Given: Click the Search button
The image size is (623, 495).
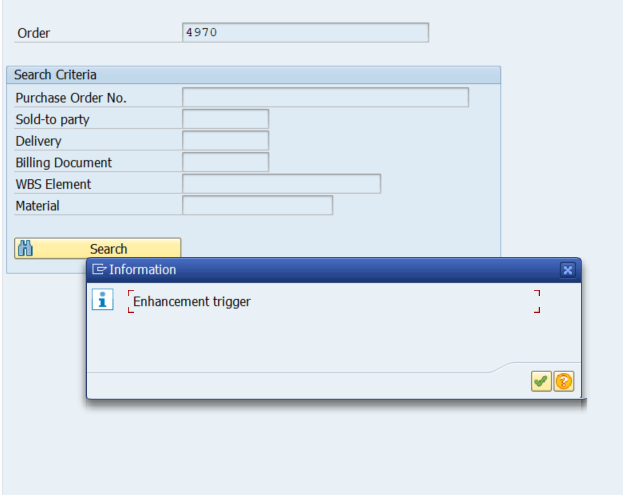Looking at the screenshot, I should (98, 249).
